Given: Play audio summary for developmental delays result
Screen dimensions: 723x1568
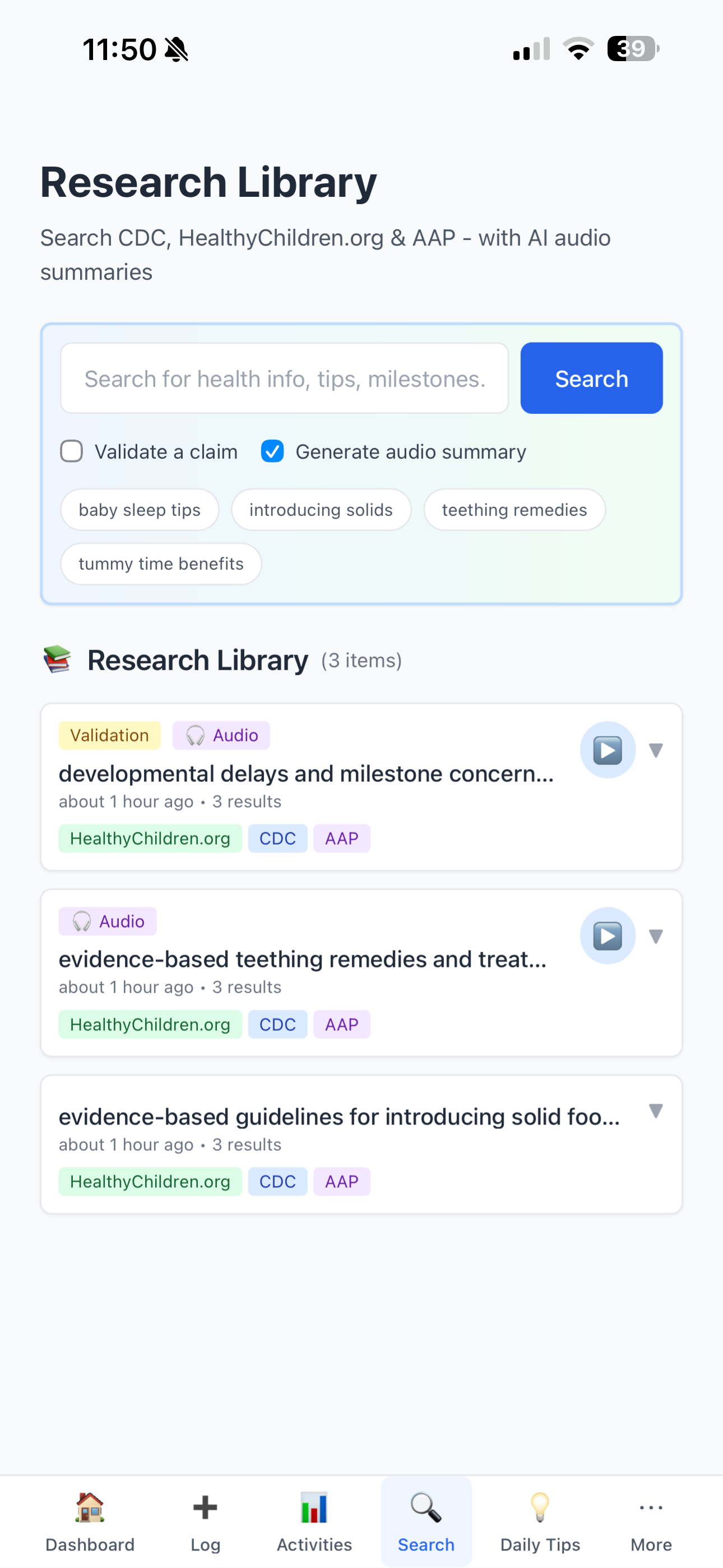Looking at the screenshot, I should tap(608, 750).
